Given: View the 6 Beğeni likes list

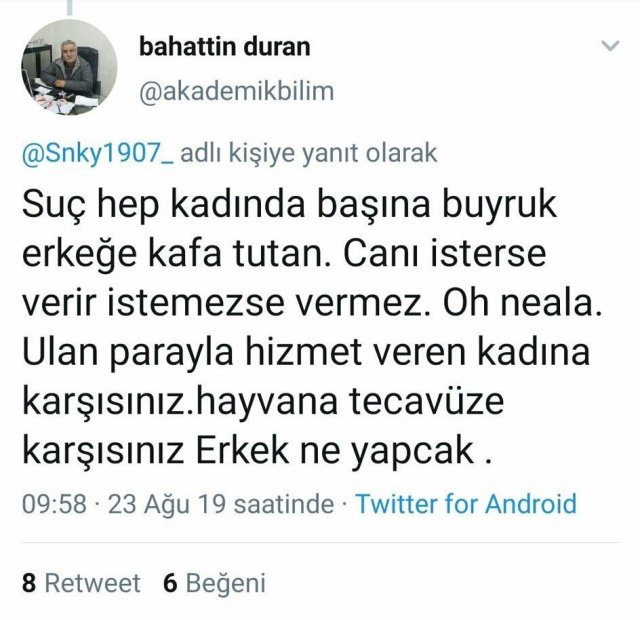Looking at the screenshot, I should [214, 582].
